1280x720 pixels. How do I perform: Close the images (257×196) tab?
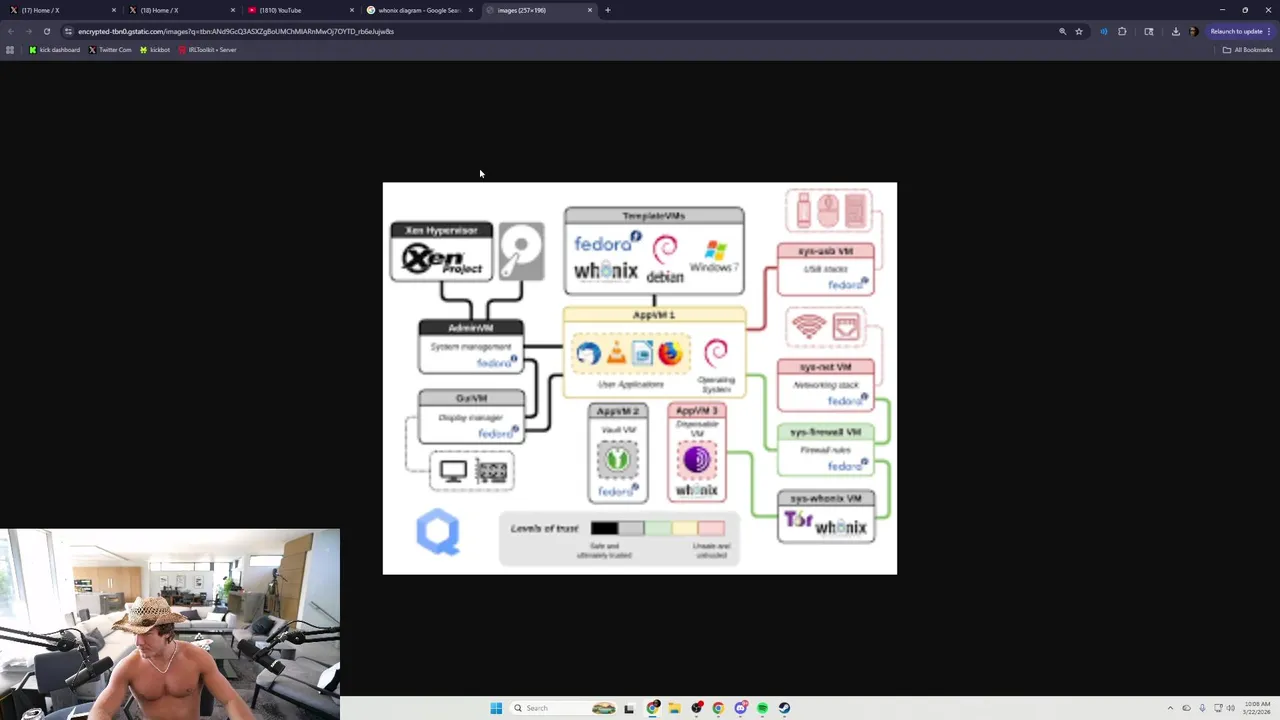coord(590,10)
